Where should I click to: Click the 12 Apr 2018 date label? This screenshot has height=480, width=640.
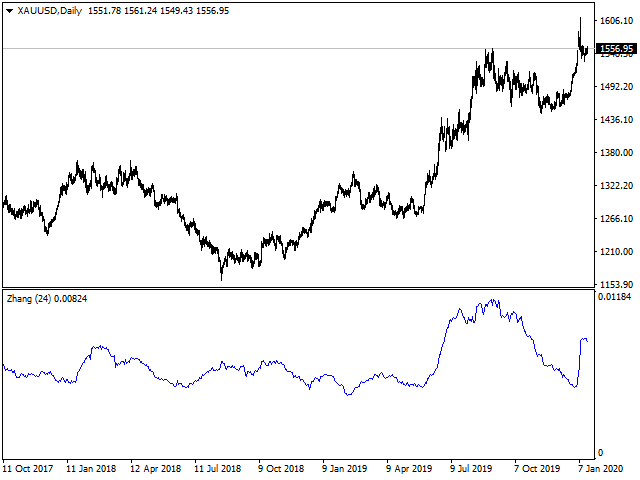pyautogui.click(x=156, y=469)
